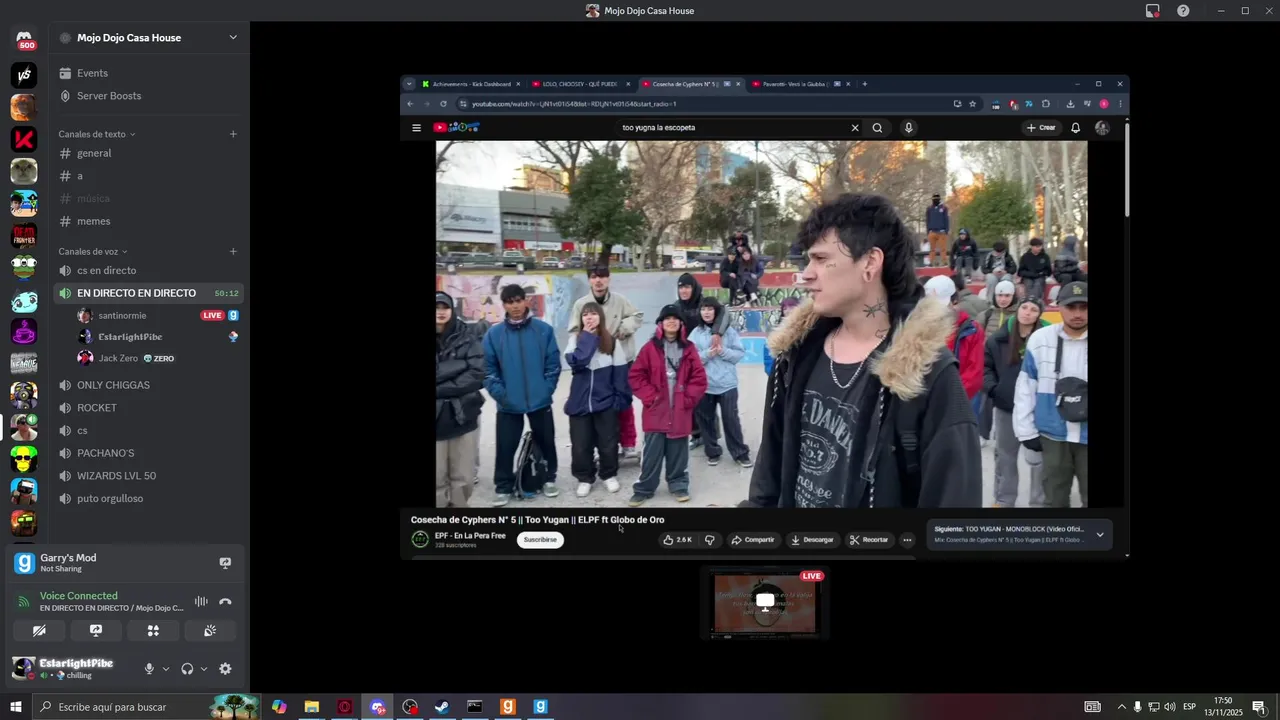Open the soundboard panel

(x=210, y=631)
